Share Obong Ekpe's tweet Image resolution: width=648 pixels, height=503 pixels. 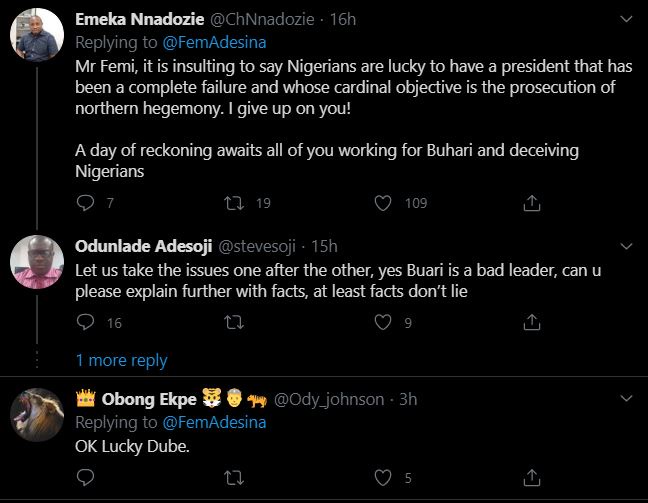pos(532,477)
